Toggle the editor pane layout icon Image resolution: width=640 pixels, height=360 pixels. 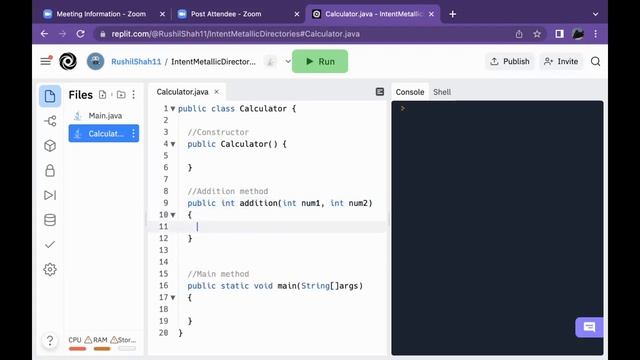380,92
